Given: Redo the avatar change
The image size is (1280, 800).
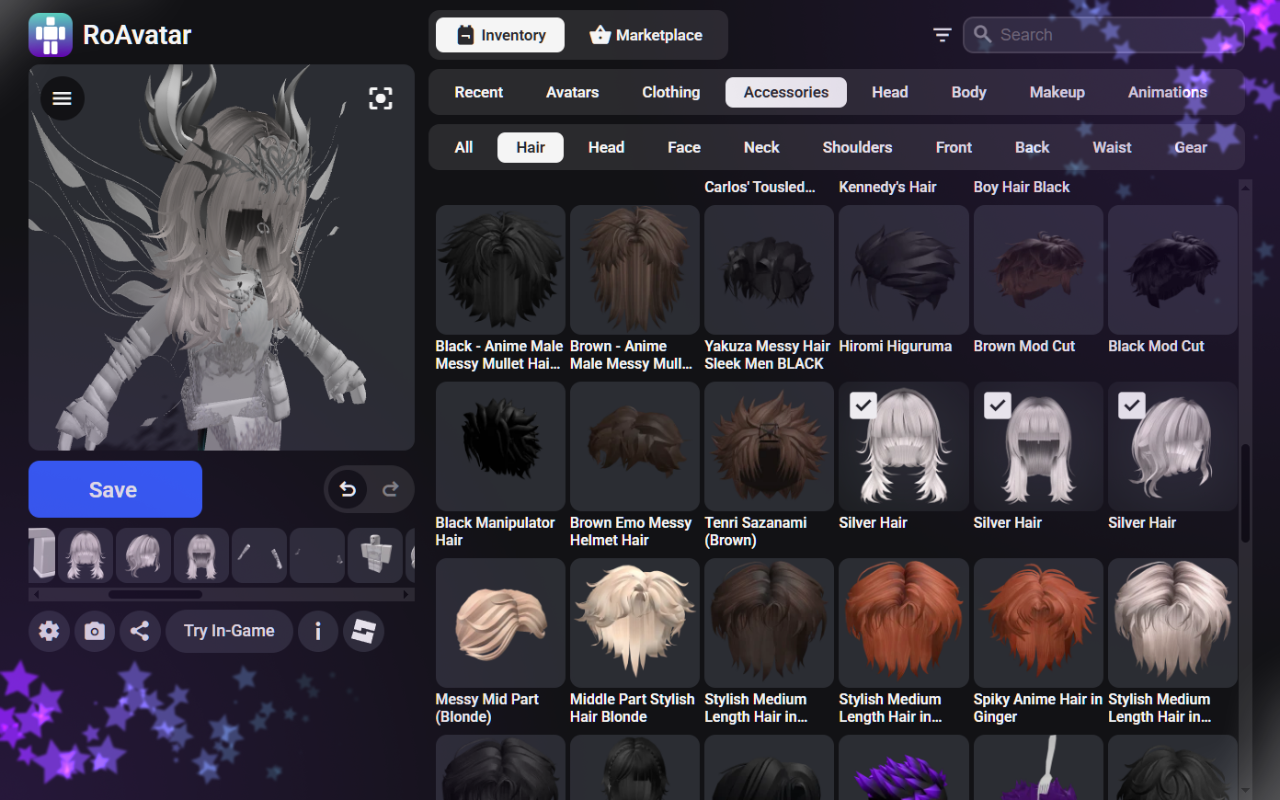Looking at the screenshot, I should [391, 489].
